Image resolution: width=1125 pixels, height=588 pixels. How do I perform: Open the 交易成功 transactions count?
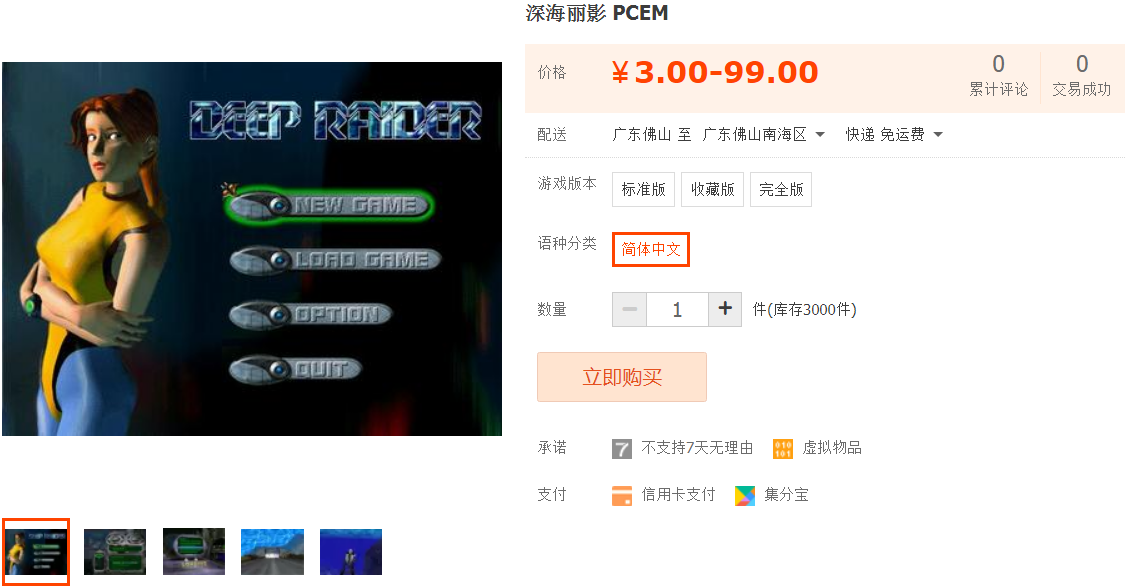point(1081,75)
